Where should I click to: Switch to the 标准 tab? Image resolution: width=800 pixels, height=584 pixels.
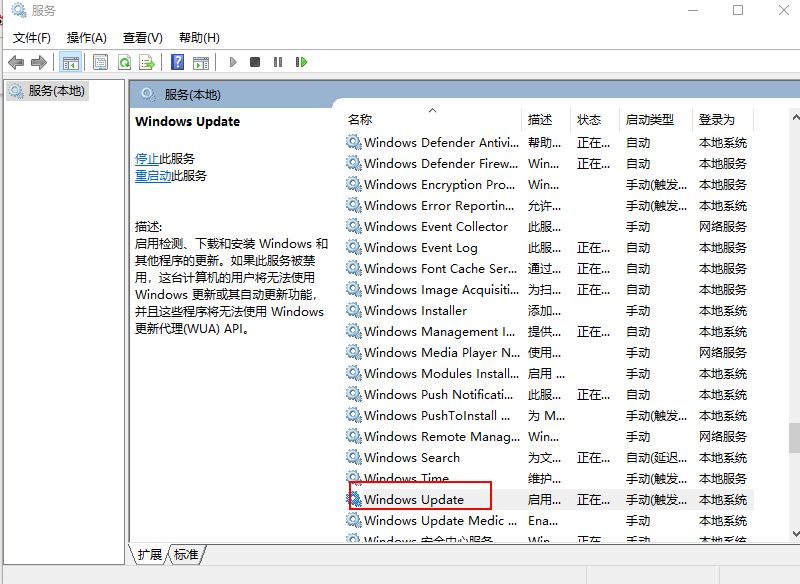(186, 554)
